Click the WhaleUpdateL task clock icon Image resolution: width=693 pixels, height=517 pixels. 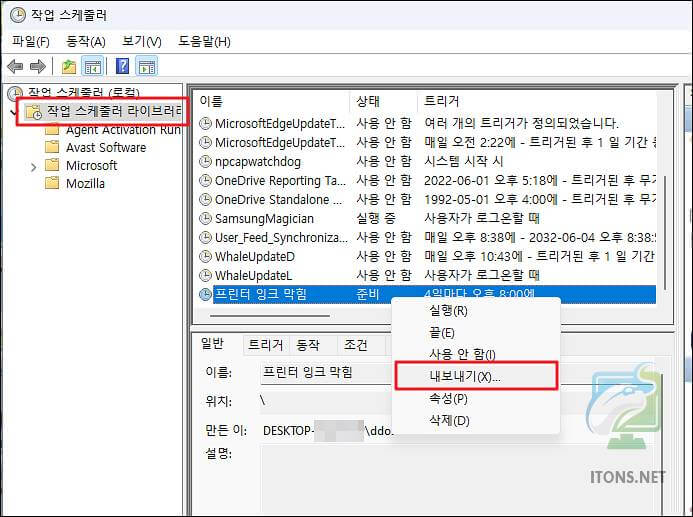[x=205, y=275]
